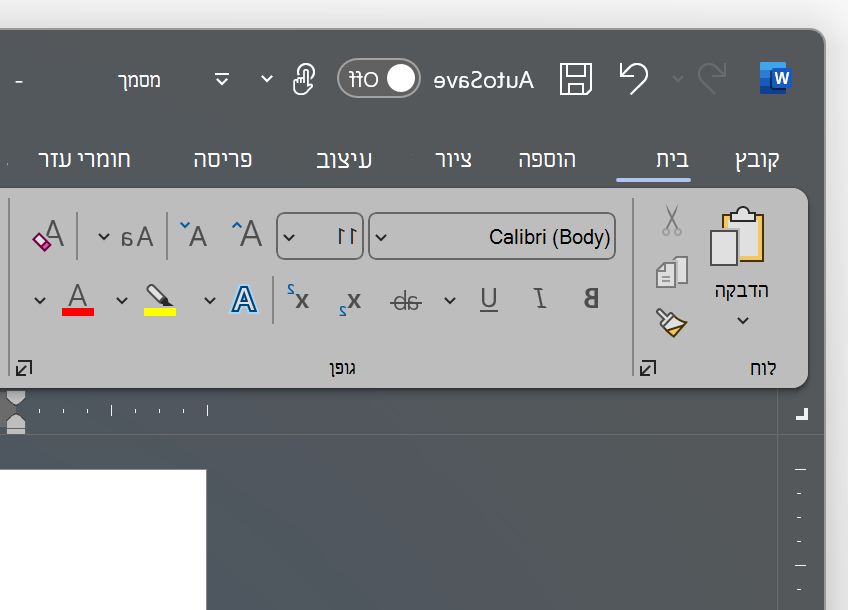
Task: Expand the font name dropdown arrow
Action: click(381, 237)
